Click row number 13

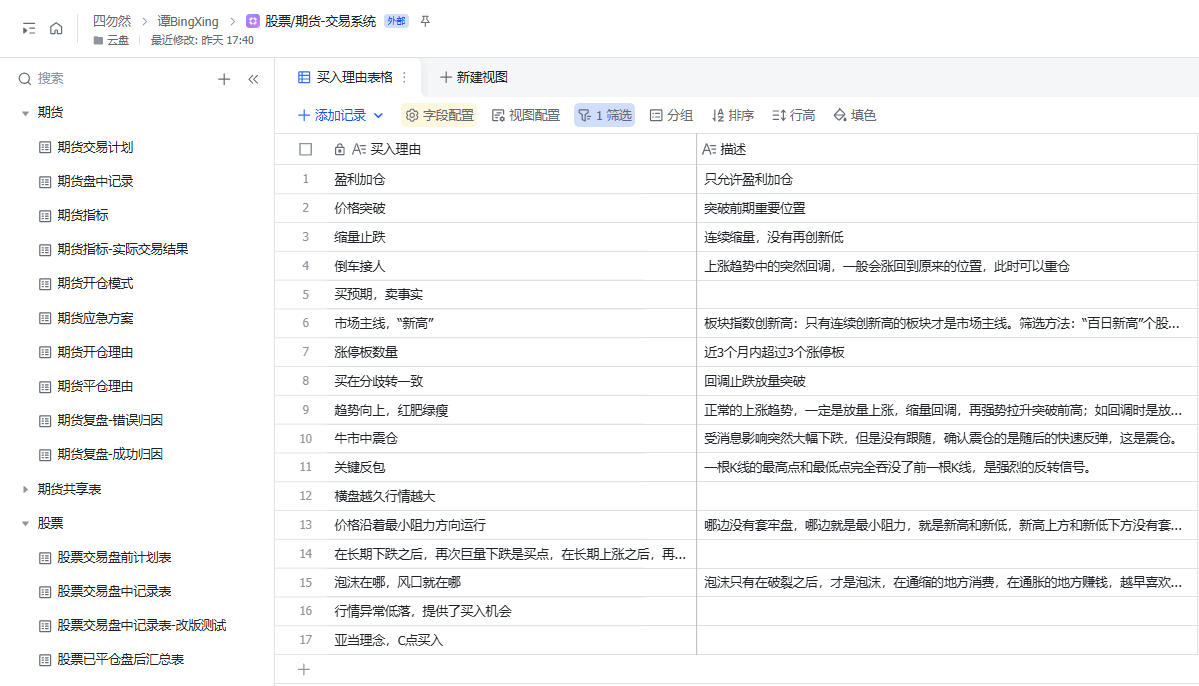[x=306, y=525]
